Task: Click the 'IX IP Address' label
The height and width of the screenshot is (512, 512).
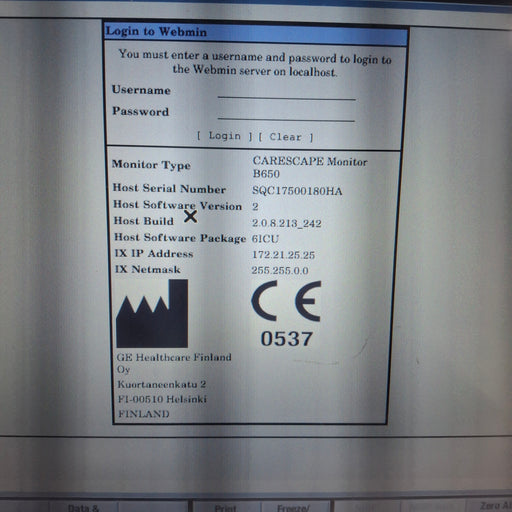Action: 154,254
